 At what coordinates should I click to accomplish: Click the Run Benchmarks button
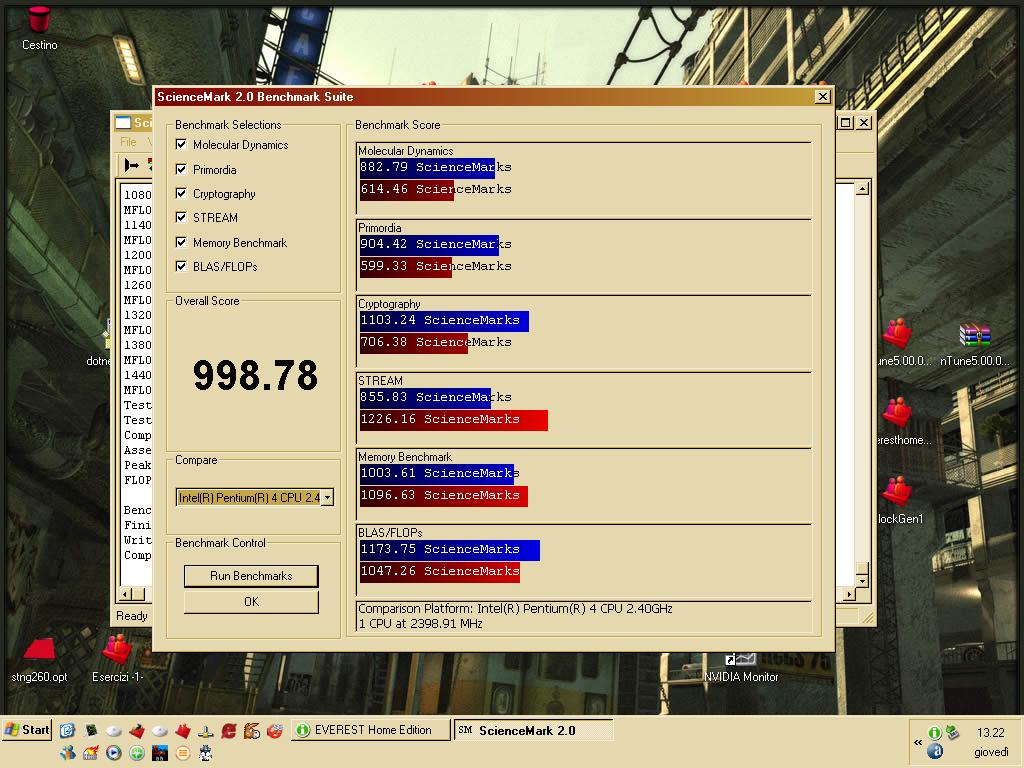[x=251, y=576]
